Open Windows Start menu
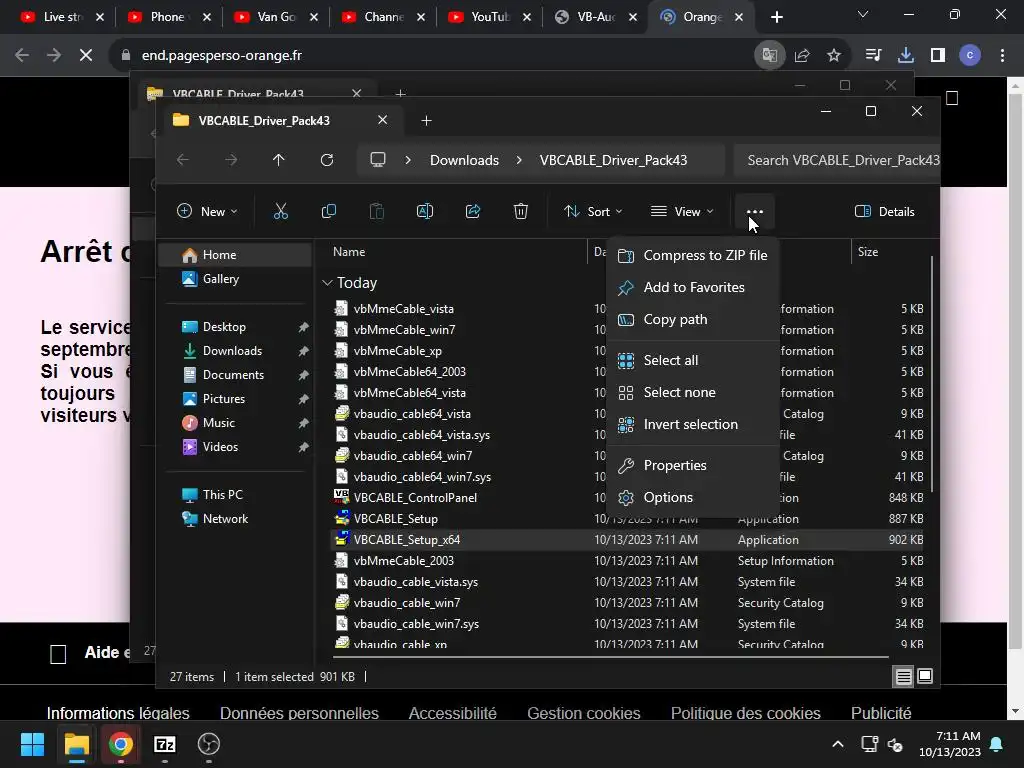Image resolution: width=1024 pixels, height=768 pixels. pos(32,744)
